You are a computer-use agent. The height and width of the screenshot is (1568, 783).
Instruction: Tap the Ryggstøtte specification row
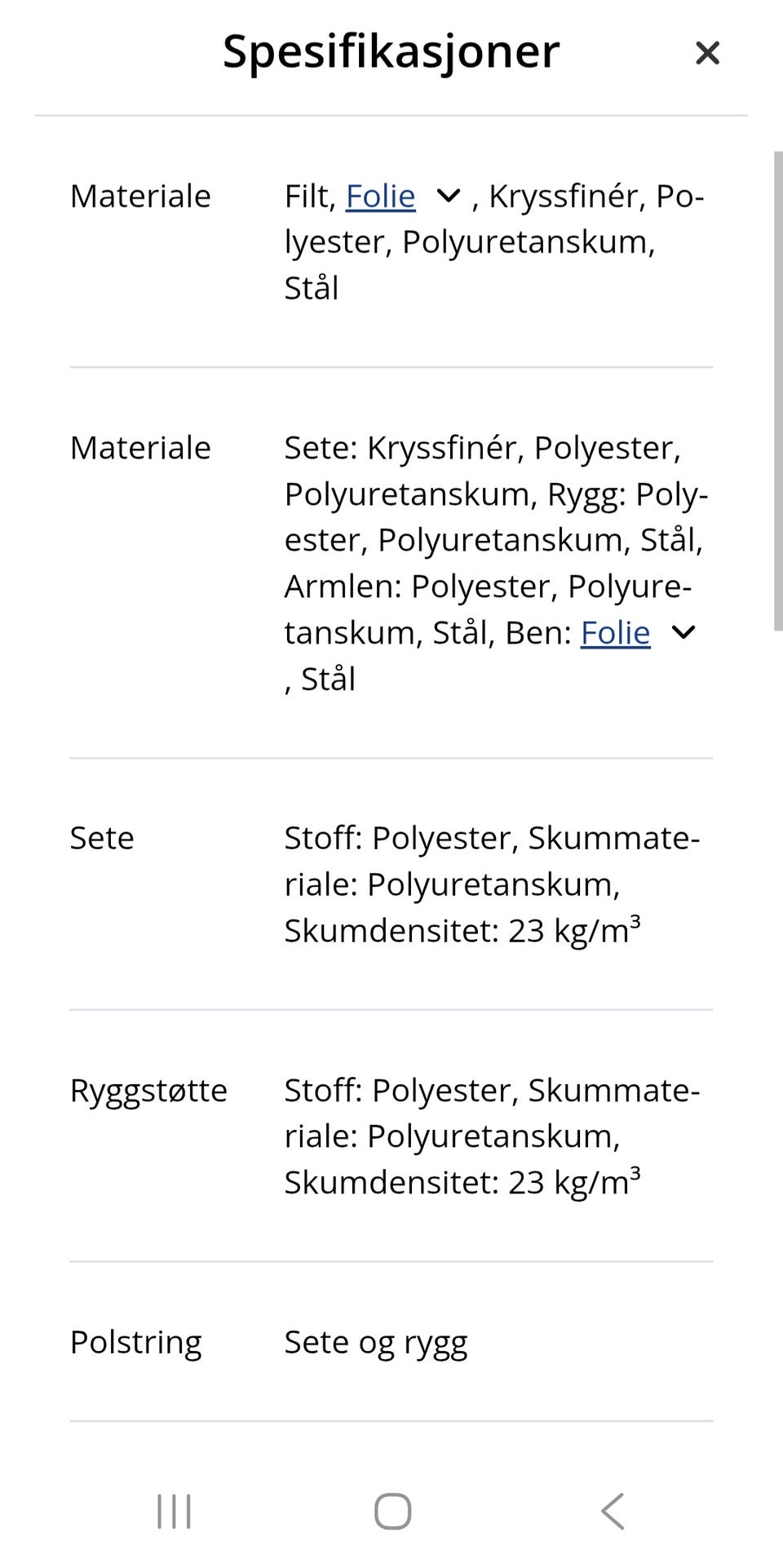point(148,1090)
